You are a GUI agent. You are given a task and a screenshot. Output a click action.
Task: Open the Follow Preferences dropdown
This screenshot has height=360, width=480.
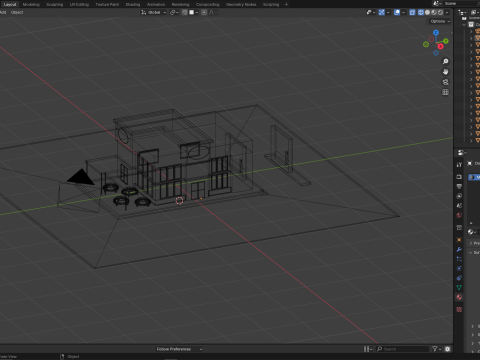click(179, 349)
